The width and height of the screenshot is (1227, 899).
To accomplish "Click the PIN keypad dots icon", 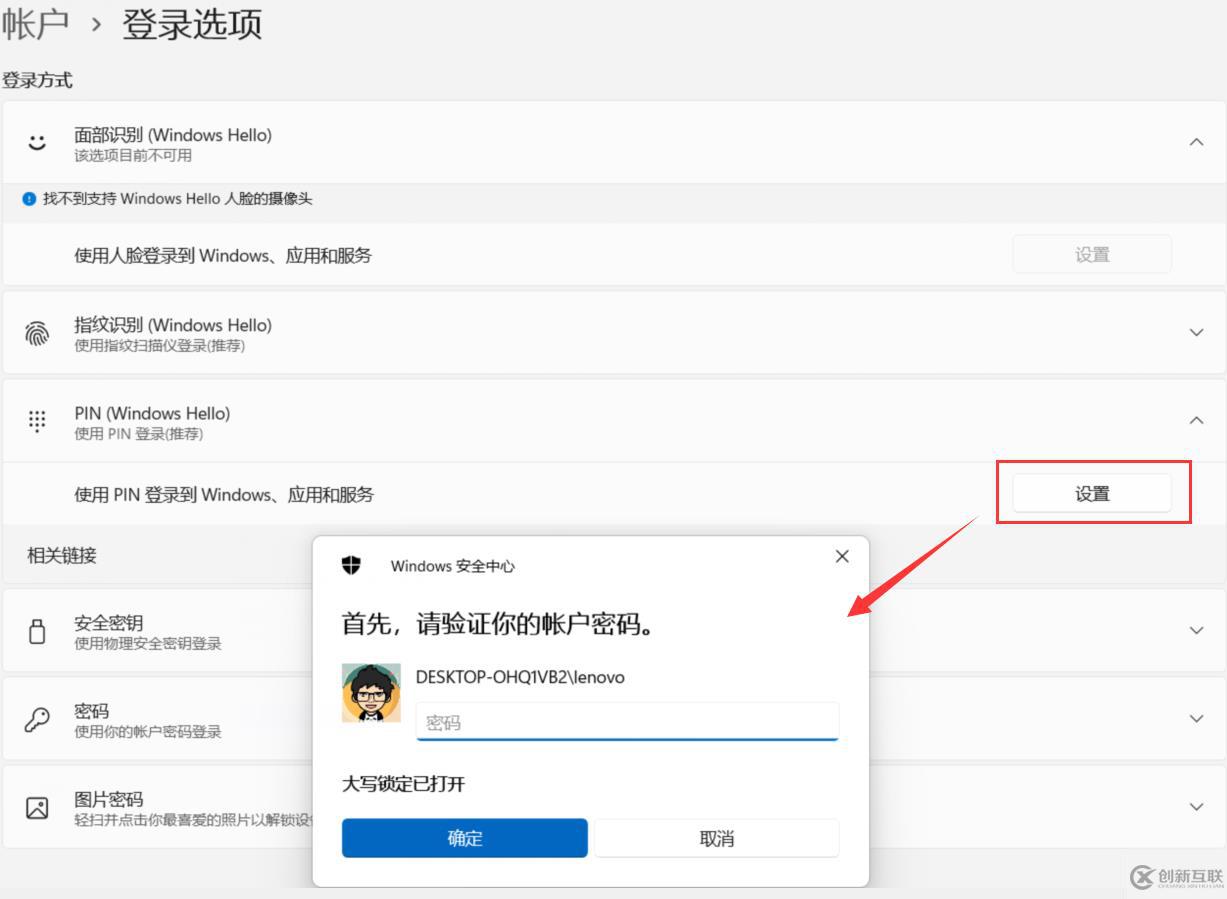I will 37,421.
